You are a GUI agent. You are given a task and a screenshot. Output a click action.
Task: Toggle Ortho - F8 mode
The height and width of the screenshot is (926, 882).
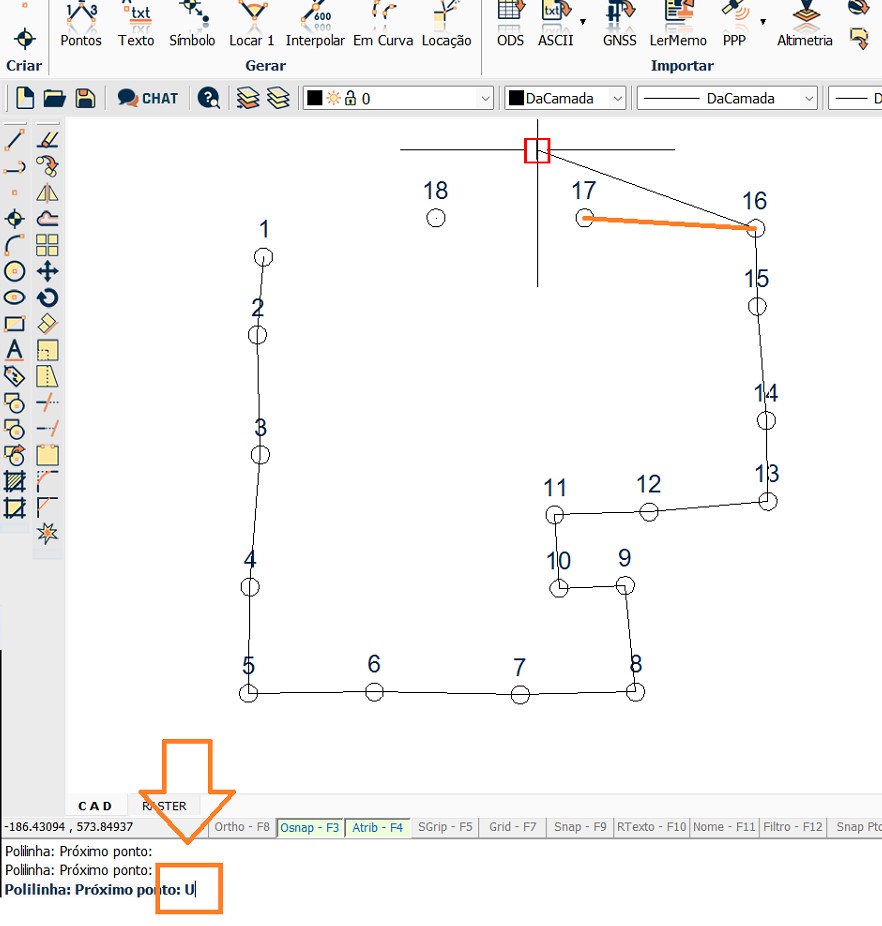[x=243, y=827]
